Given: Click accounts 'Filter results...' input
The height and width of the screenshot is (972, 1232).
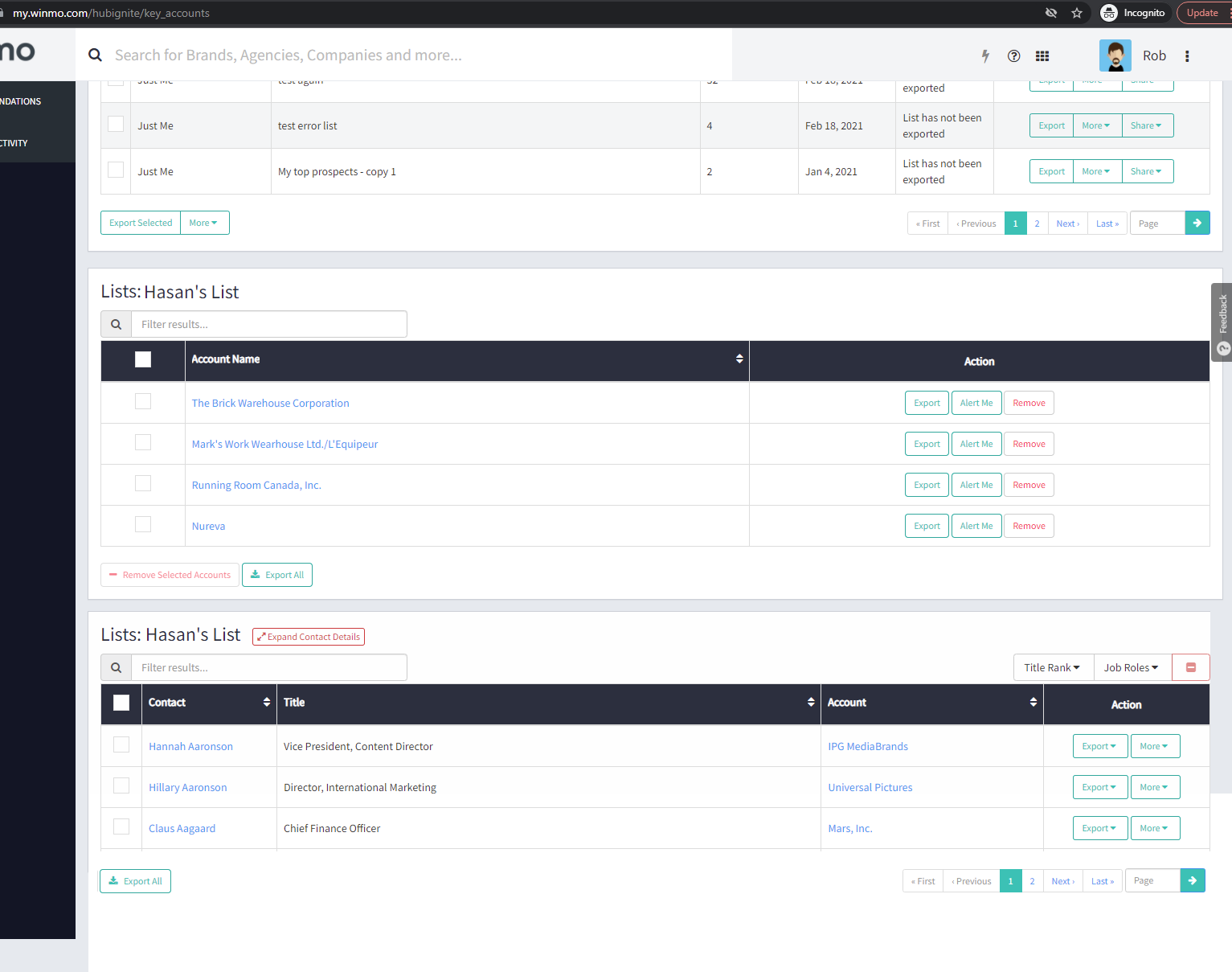Looking at the screenshot, I should pos(269,324).
